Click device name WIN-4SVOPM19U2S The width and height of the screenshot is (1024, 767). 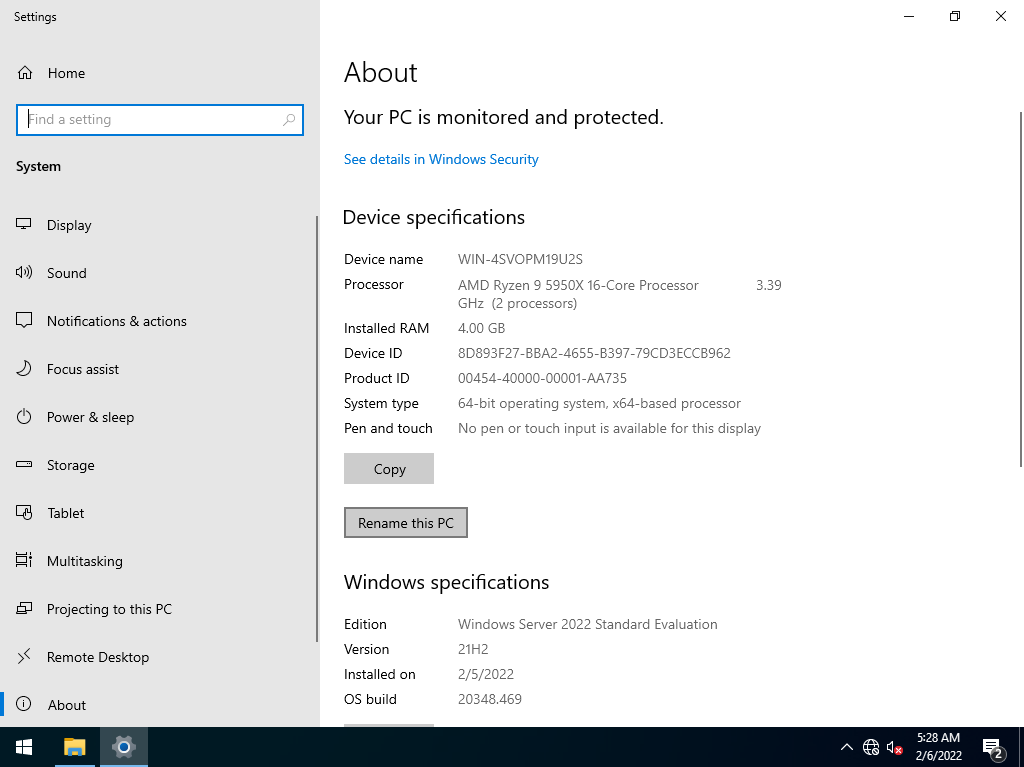click(x=520, y=259)
